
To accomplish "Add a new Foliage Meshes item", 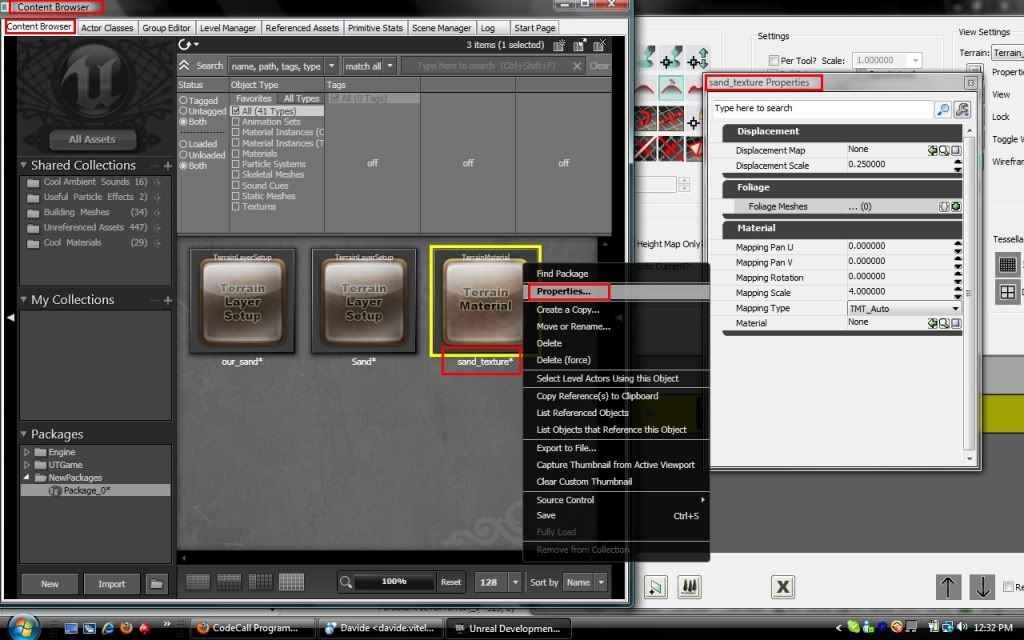I will (x=956, y=206).
